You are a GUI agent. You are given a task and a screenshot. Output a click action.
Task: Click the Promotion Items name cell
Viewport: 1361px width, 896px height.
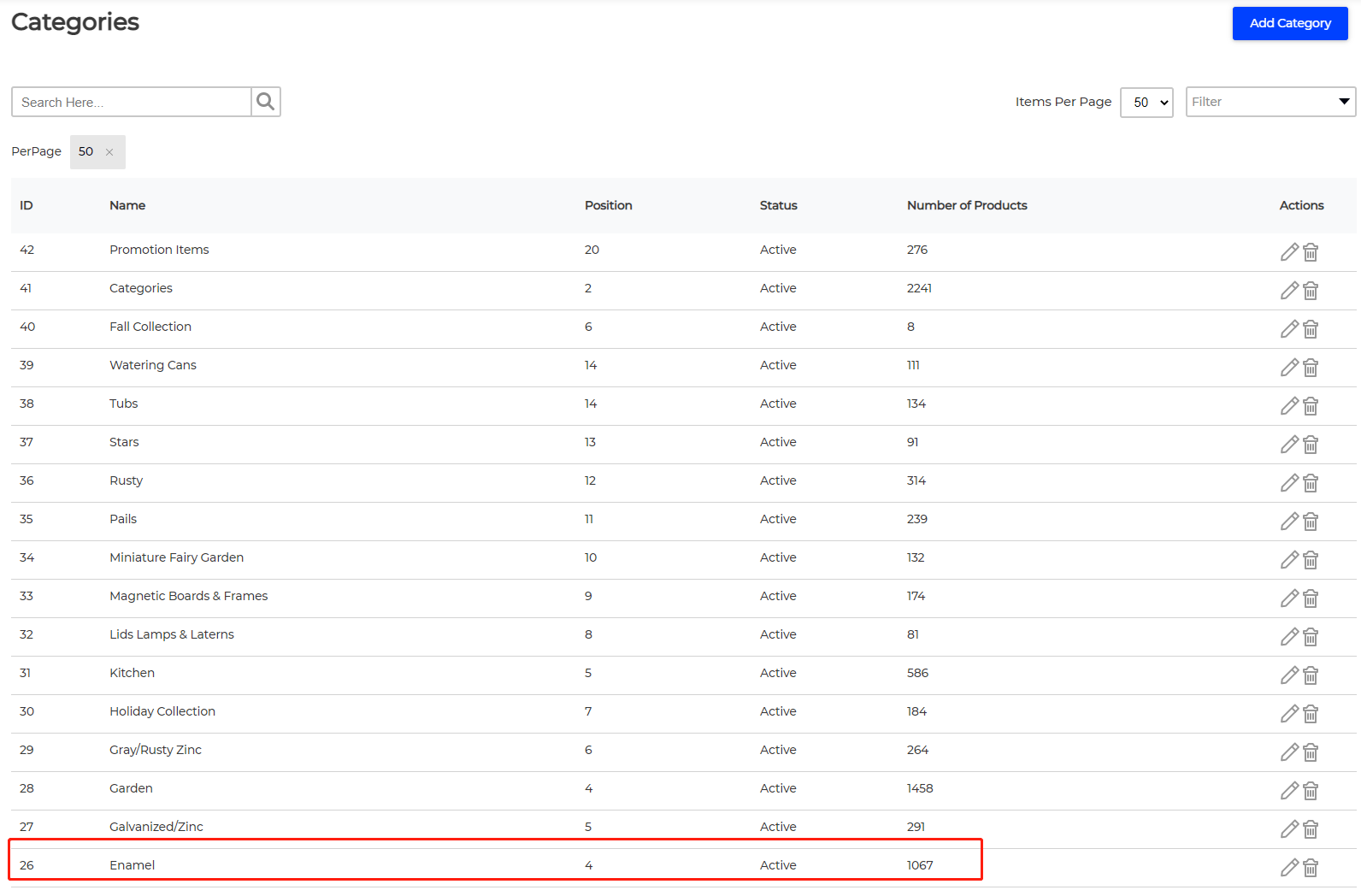tap(159, 250)
